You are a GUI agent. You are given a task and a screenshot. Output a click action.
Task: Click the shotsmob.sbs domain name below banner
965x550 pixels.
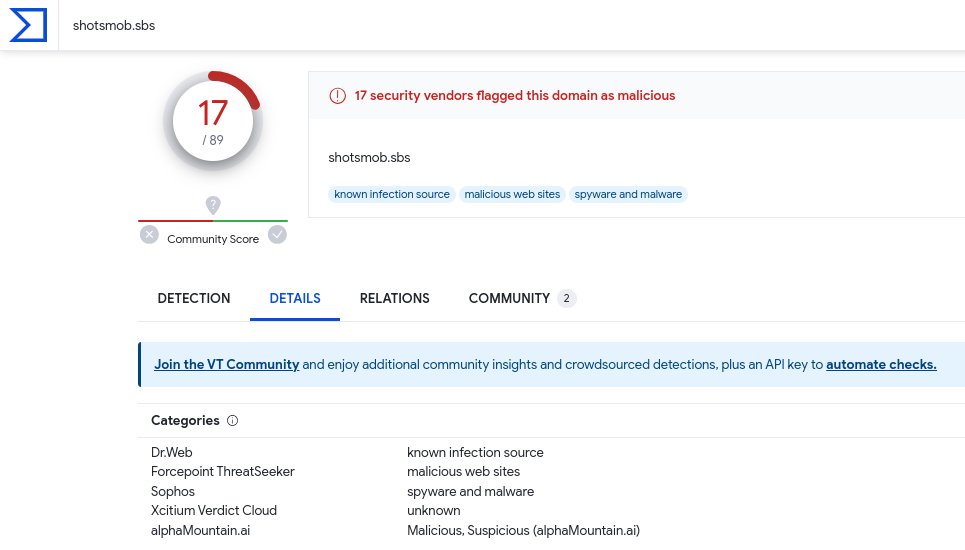pyautogui.click(x=369, y=157)
